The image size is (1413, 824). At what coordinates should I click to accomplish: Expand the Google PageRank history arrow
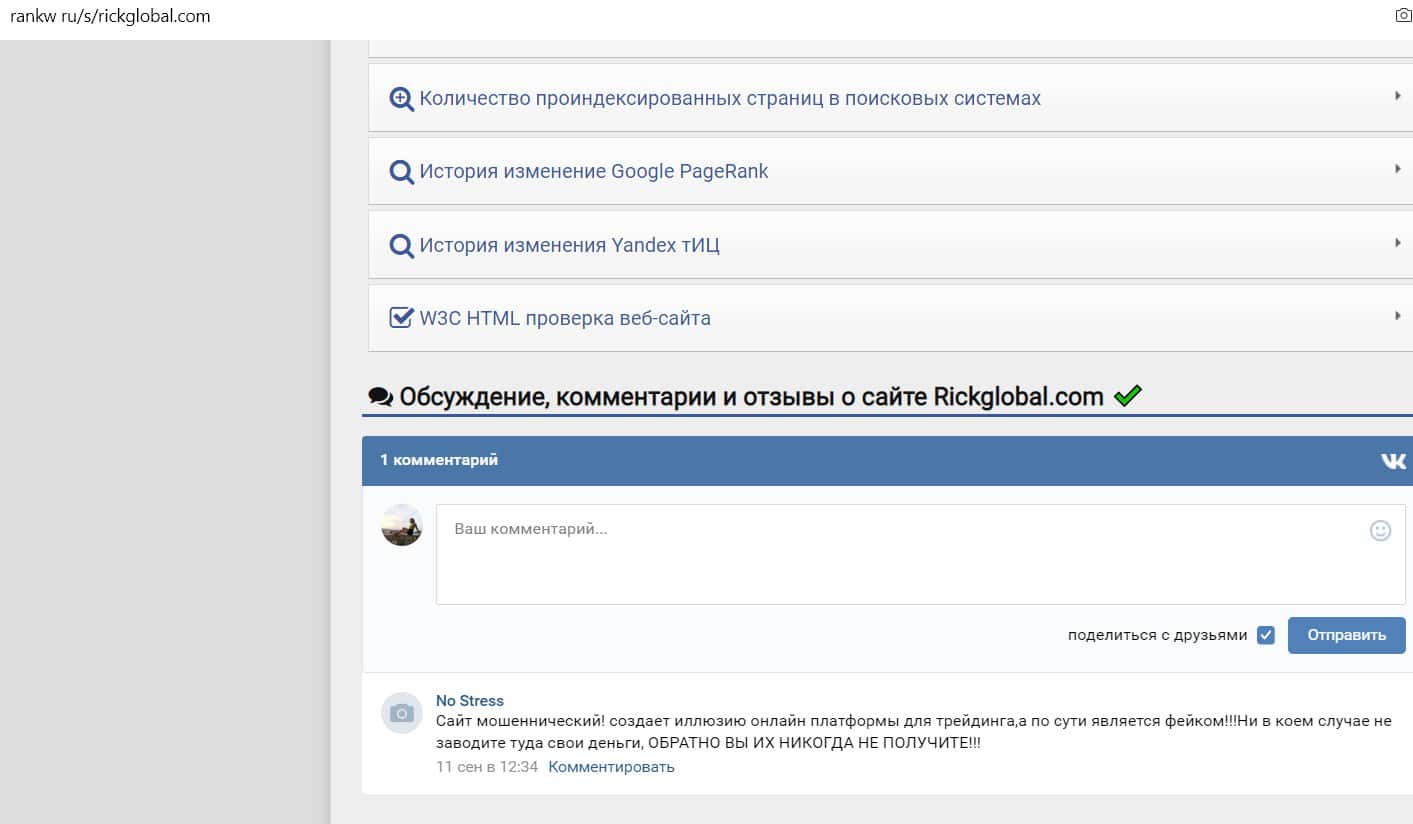coord(1397,169)
